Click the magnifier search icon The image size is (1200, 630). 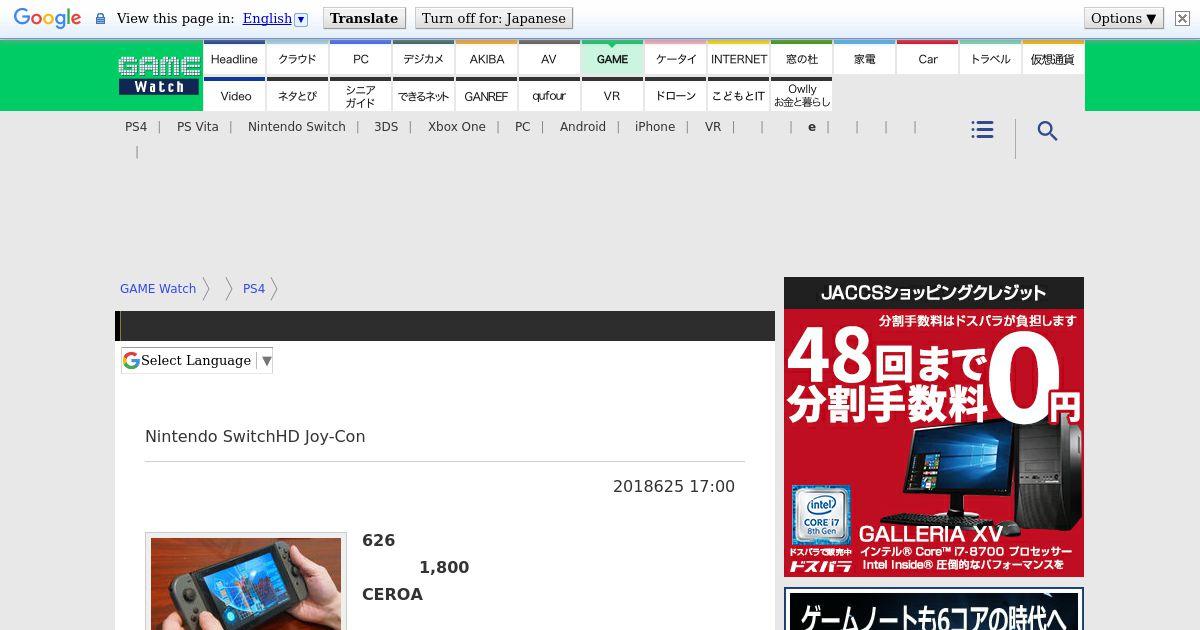click(x=1047, y=131)
